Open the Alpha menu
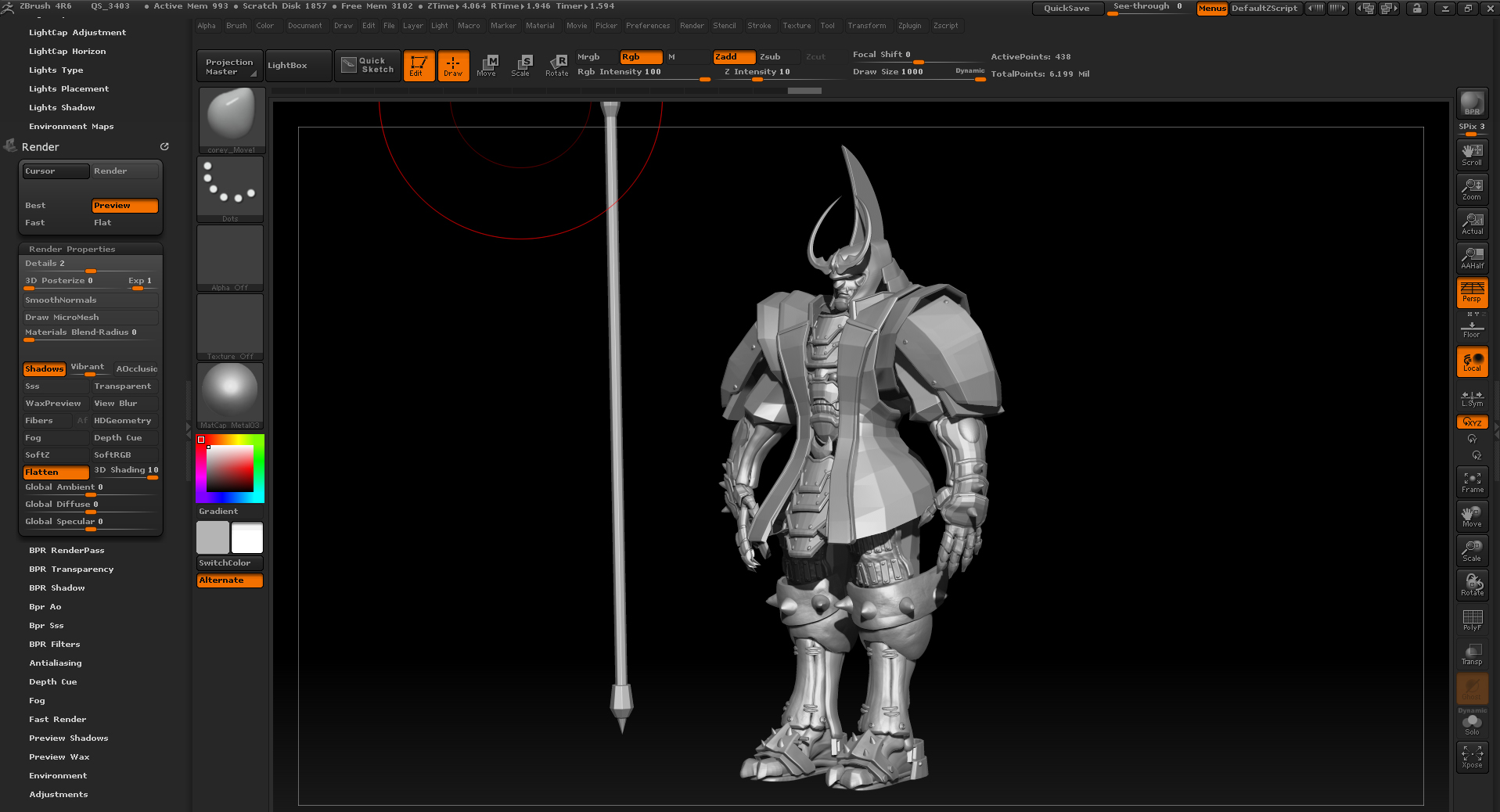This screenshot has height=812, width=1500. click(207, 26)
